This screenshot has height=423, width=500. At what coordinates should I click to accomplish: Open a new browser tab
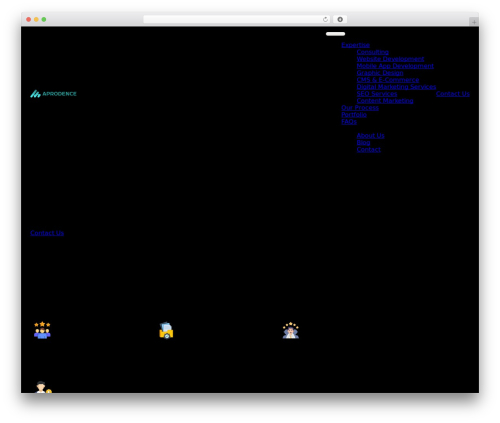pos(474,22)
